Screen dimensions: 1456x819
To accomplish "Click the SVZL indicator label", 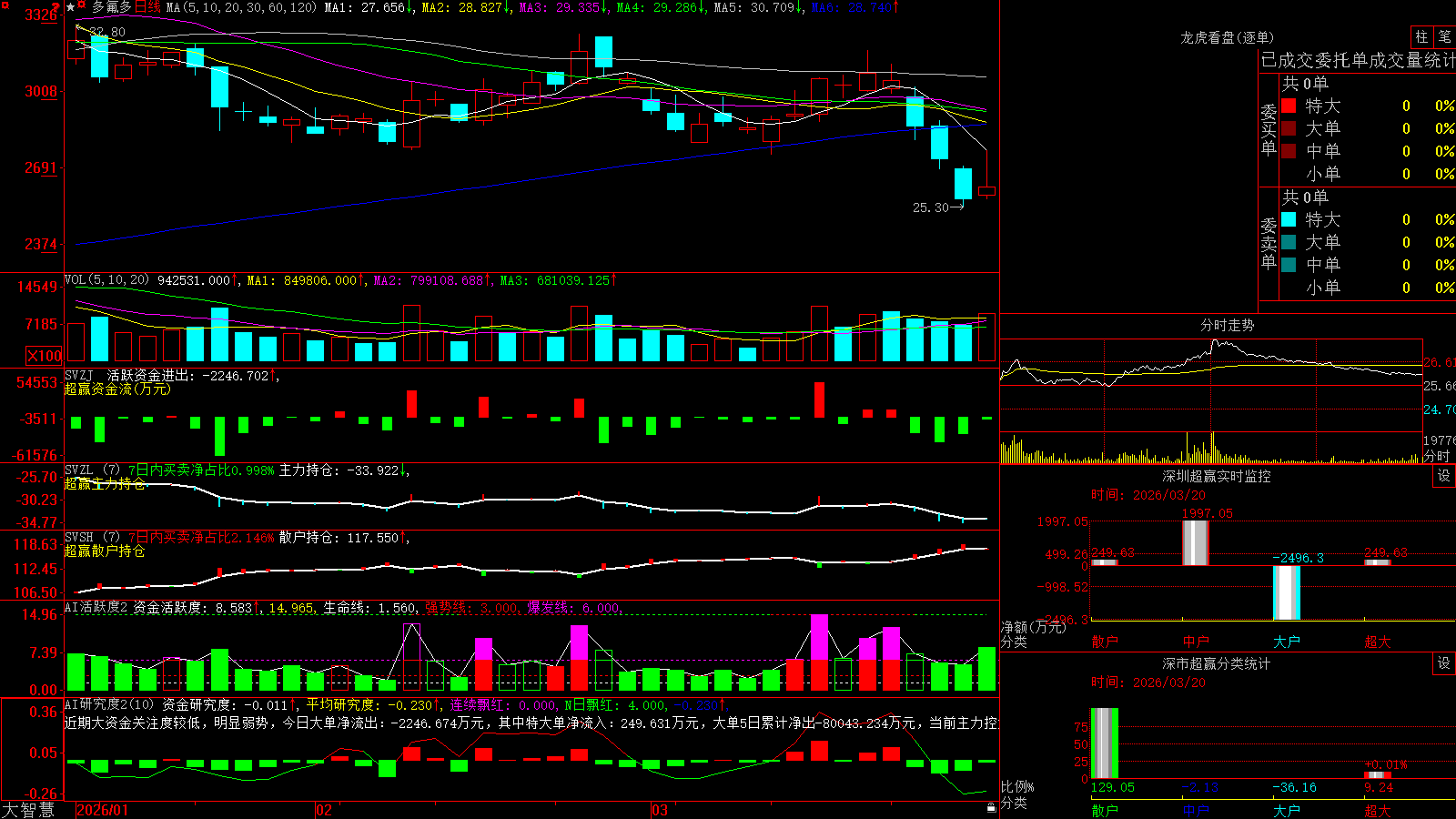I will (x=79, y=470).
